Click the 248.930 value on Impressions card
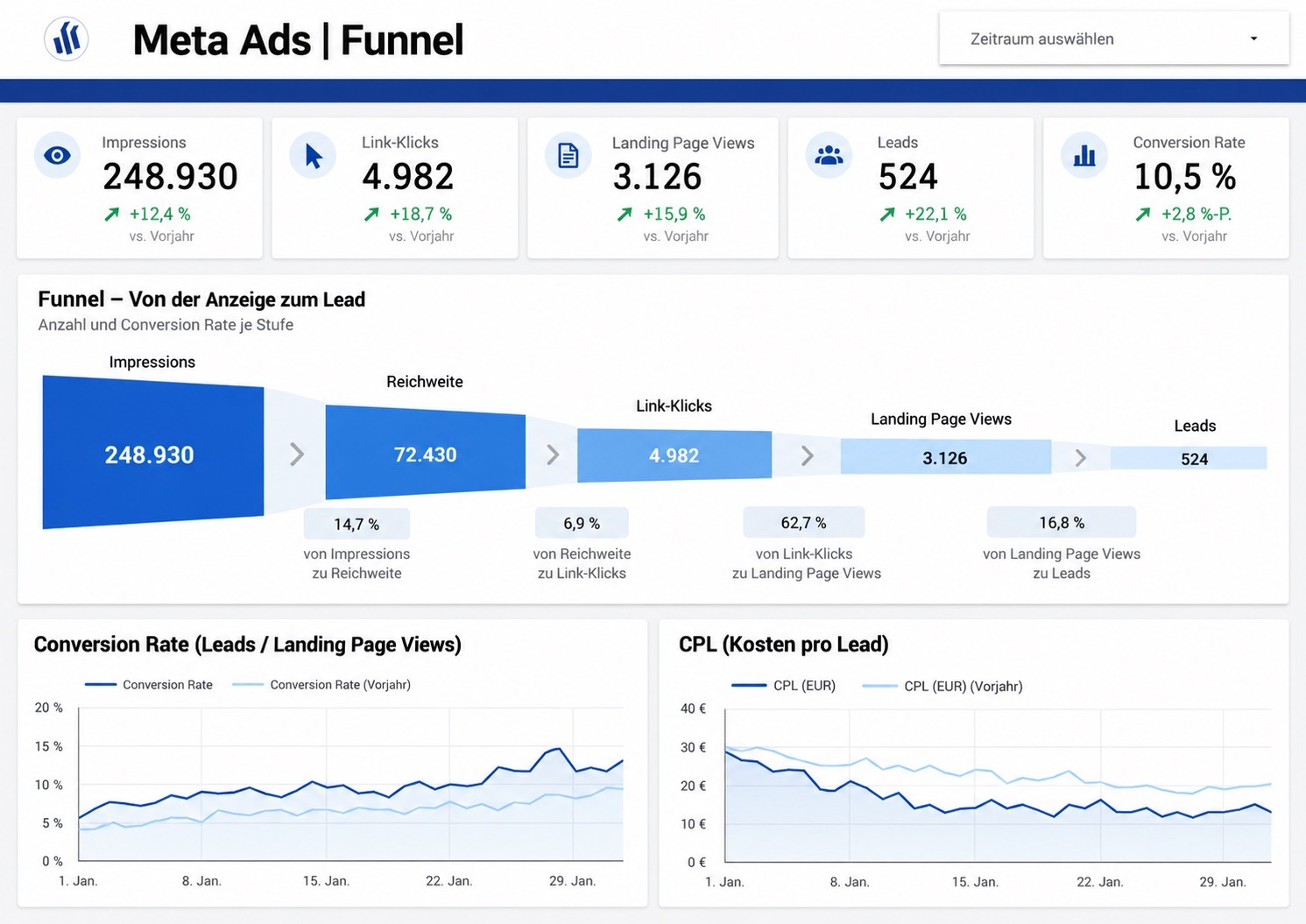Image resolution: width=1306 pixels, height=924 pixels. tap(171, 177)
